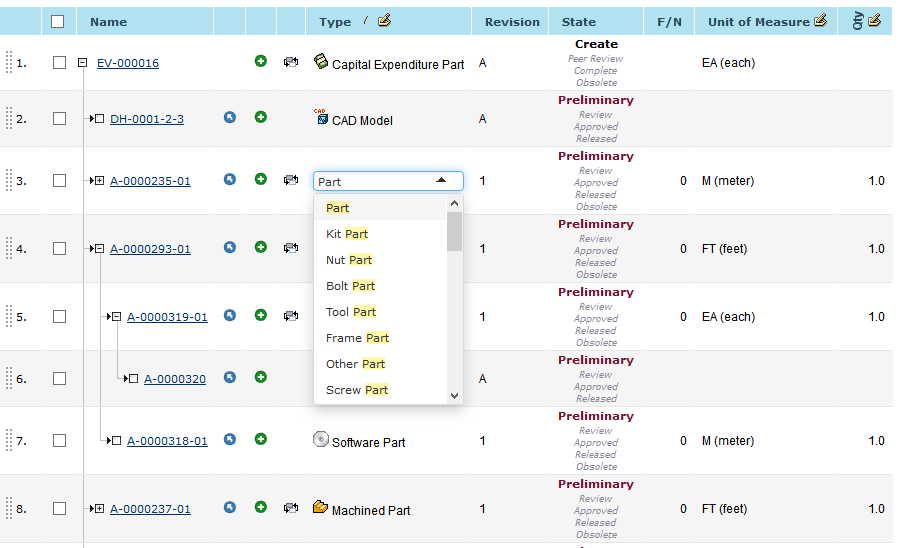This screenshot has height=548, width=900.
Task: Click the edit pencil in the Type header
Action: tap(385, 21)
